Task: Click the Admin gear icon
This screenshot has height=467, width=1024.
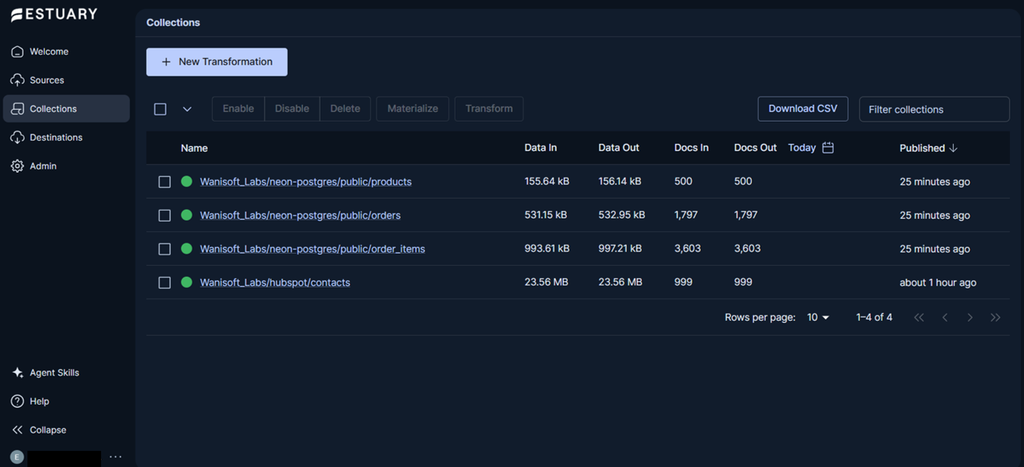Action: click(18, 167)
